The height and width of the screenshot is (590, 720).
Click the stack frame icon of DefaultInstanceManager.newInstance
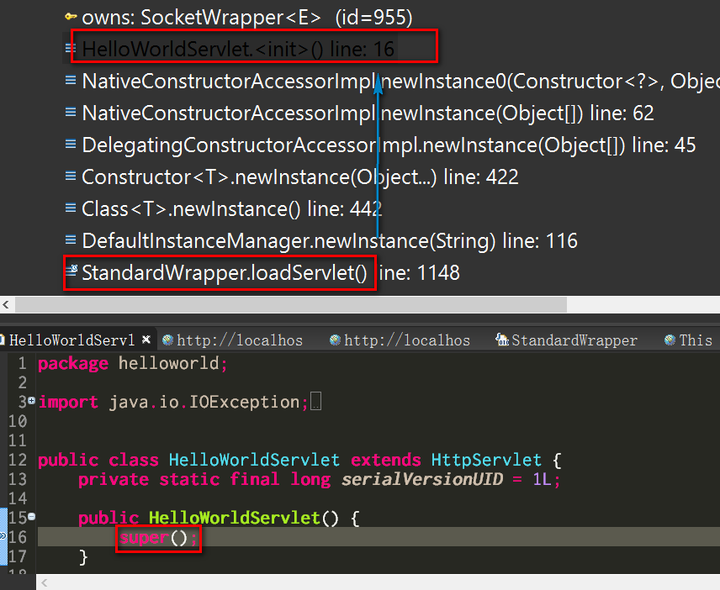(70, 240)
